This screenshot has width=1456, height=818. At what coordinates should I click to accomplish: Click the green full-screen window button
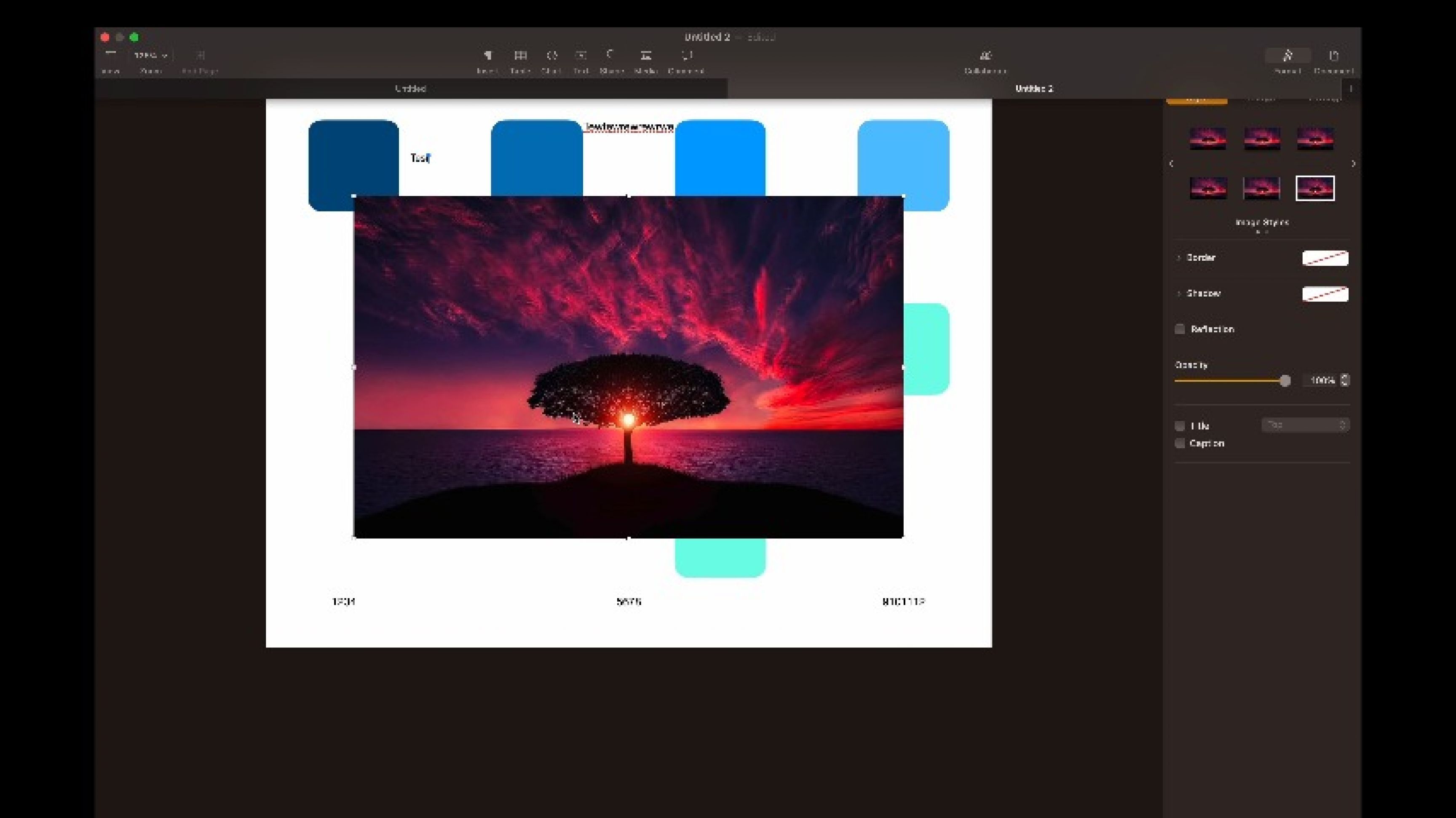click(x=134, y=37)
